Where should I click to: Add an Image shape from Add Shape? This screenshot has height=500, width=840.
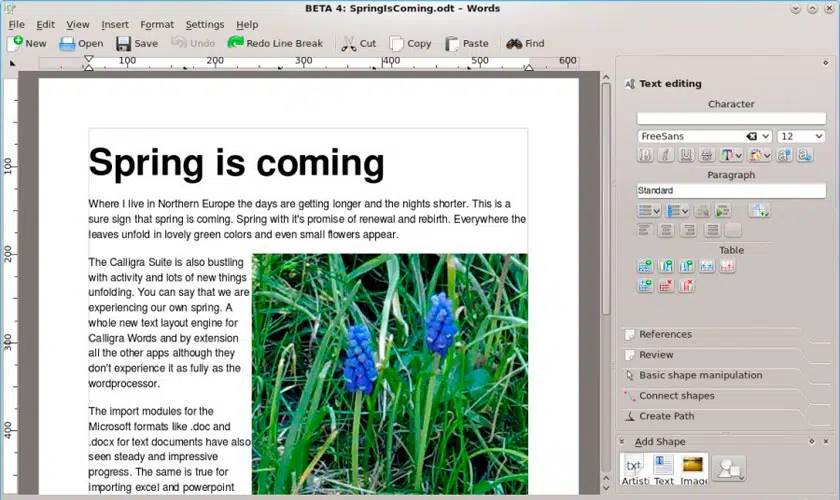[693, 469]
